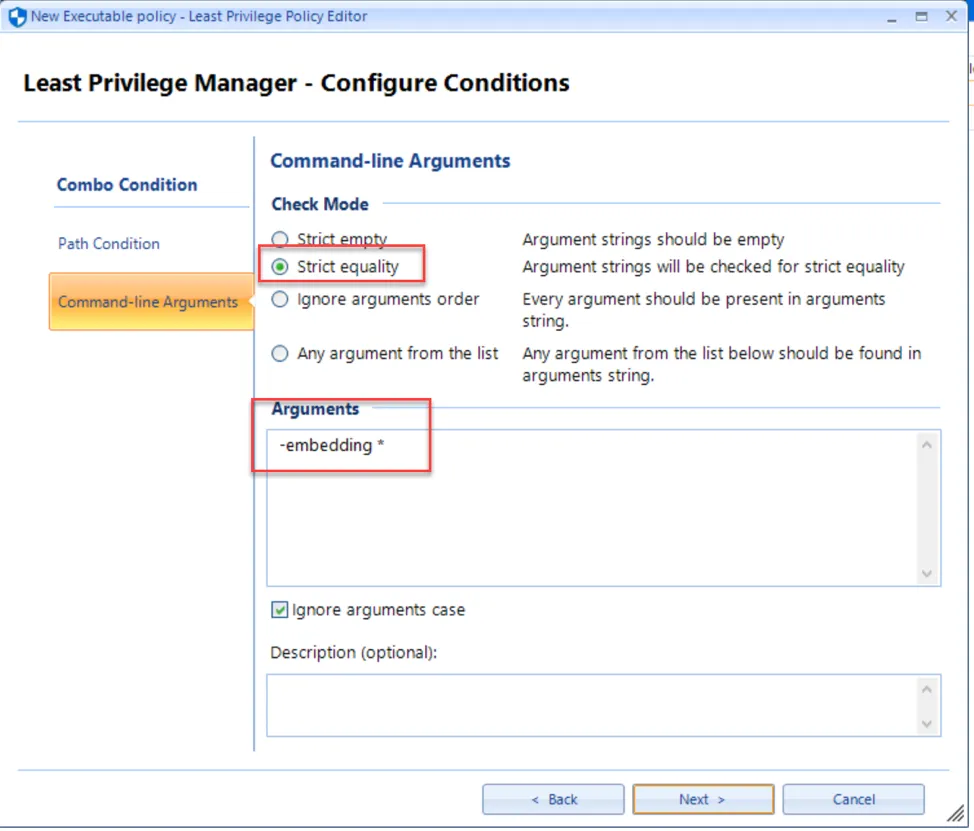This screenshot has width=974, height=831.
Task: Click the window resize grip corner
Action: (x=956, y=813)
